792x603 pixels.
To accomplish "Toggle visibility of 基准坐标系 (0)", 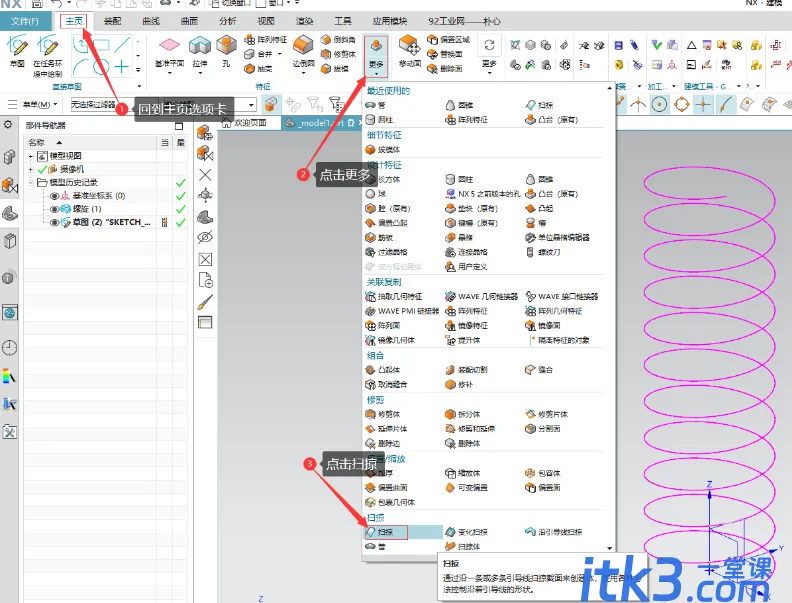I will (55, 196).
